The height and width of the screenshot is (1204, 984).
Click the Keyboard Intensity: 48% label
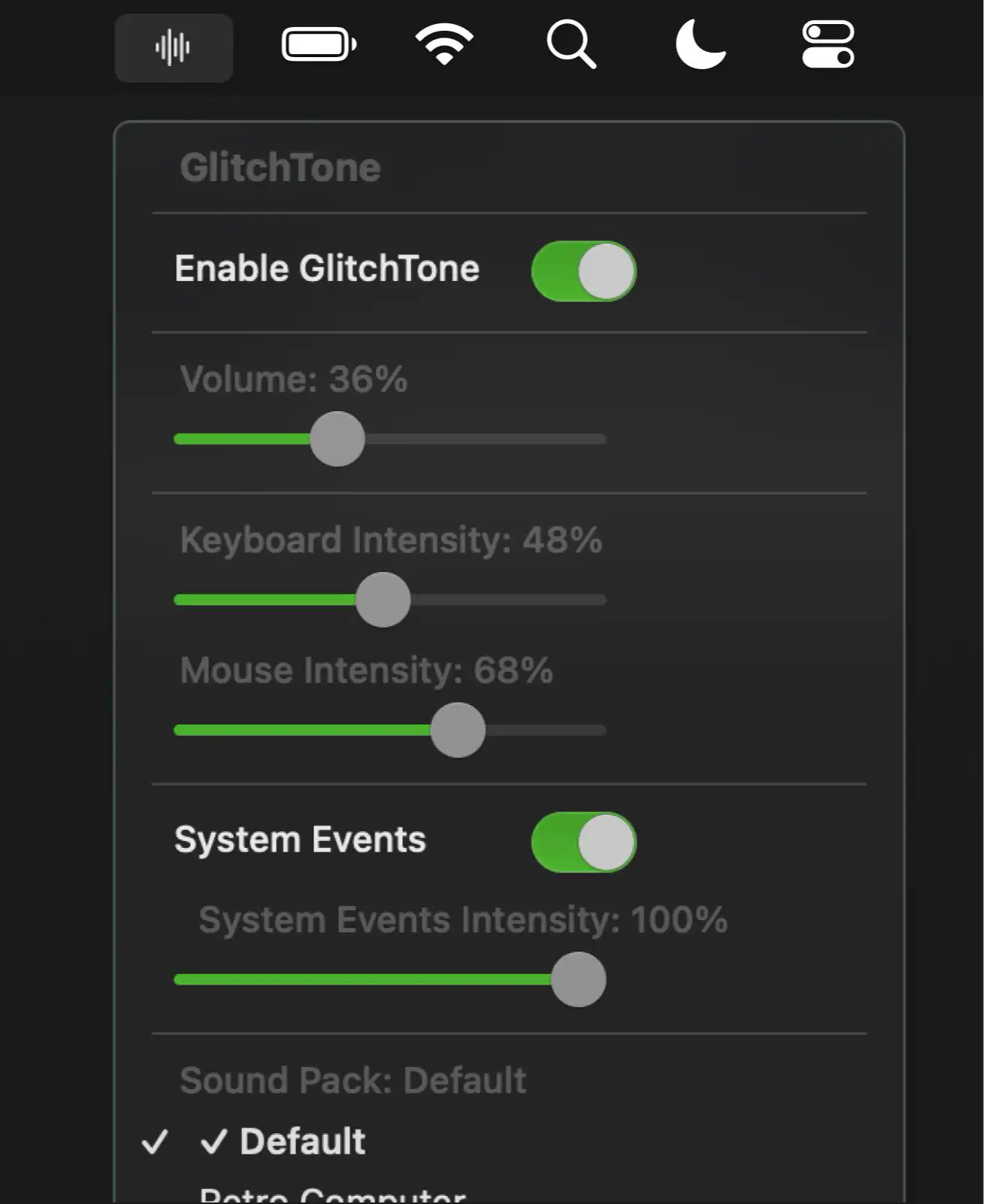(x=392, y=538)
